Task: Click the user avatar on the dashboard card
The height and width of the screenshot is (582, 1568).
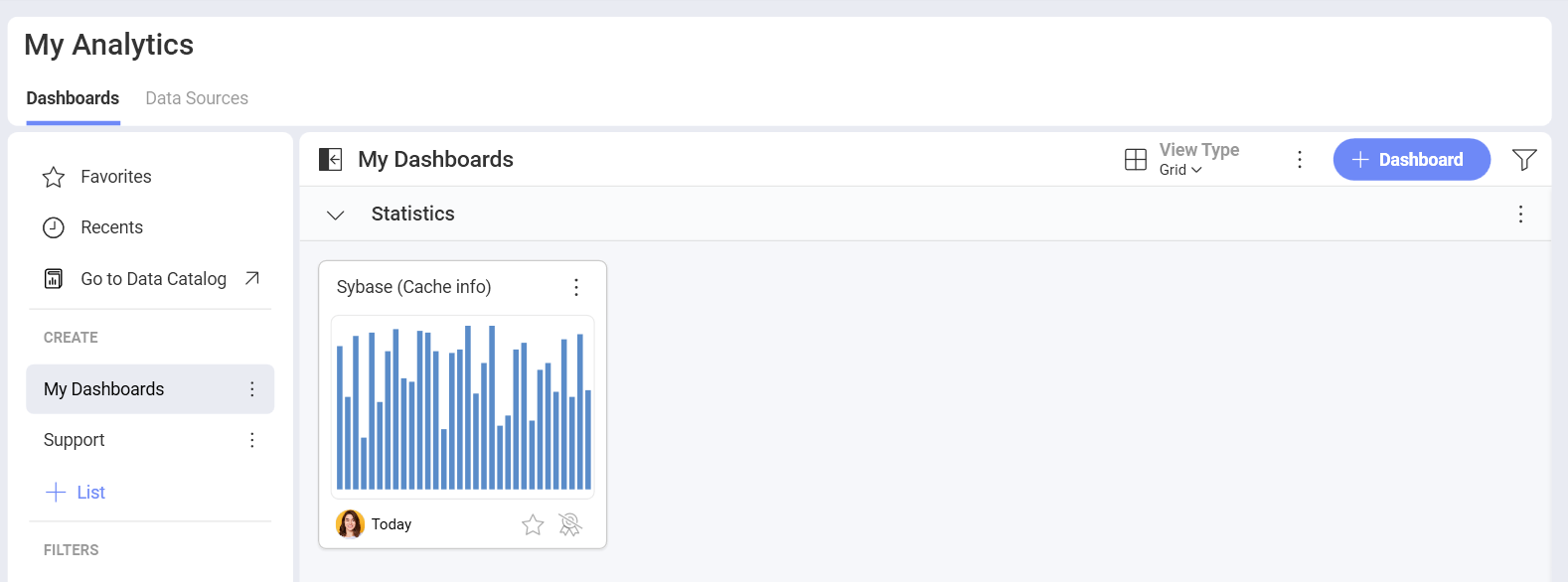Action: coord(350,524)
